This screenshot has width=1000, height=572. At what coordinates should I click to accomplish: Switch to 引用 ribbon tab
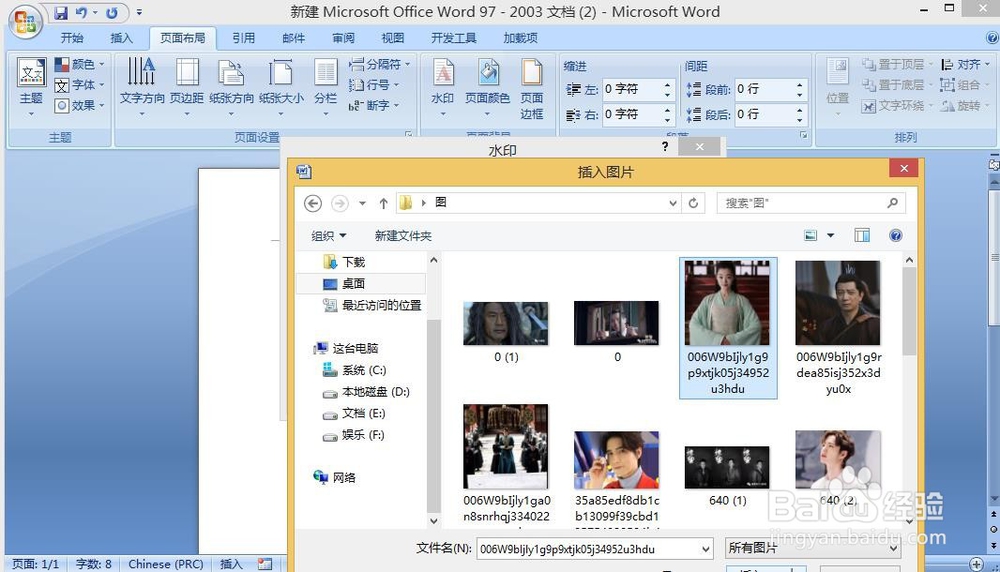point(243,38)
